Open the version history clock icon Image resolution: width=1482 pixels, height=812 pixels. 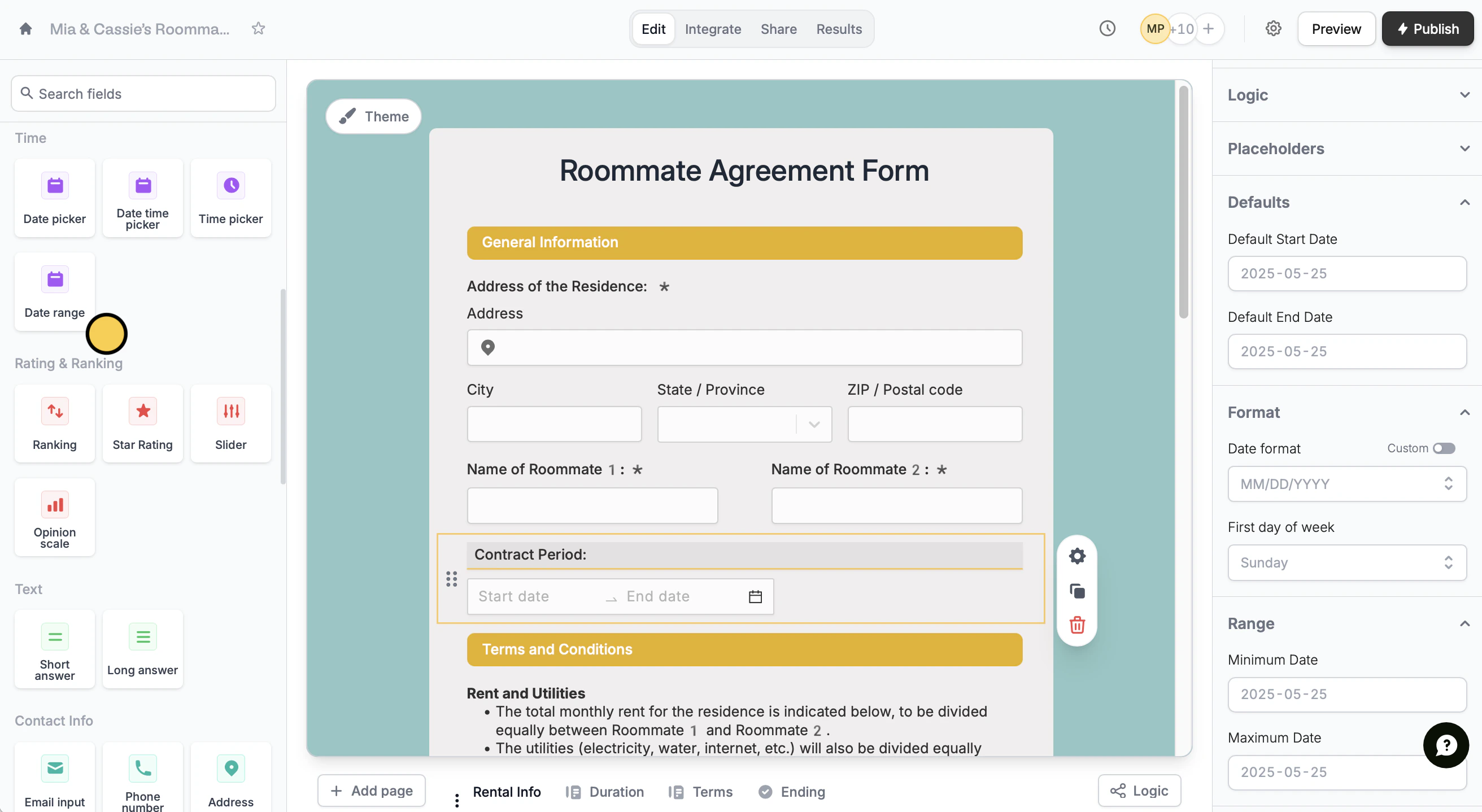coord(1107,29)
